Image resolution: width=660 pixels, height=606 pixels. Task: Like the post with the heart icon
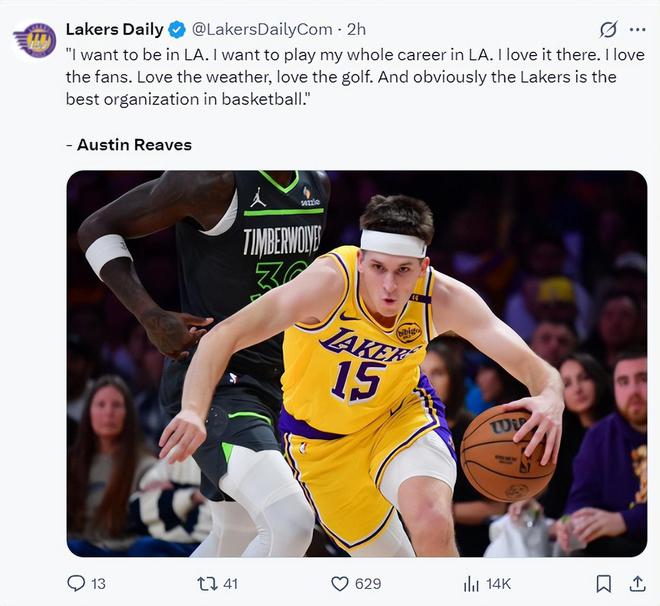click(339, 583)
